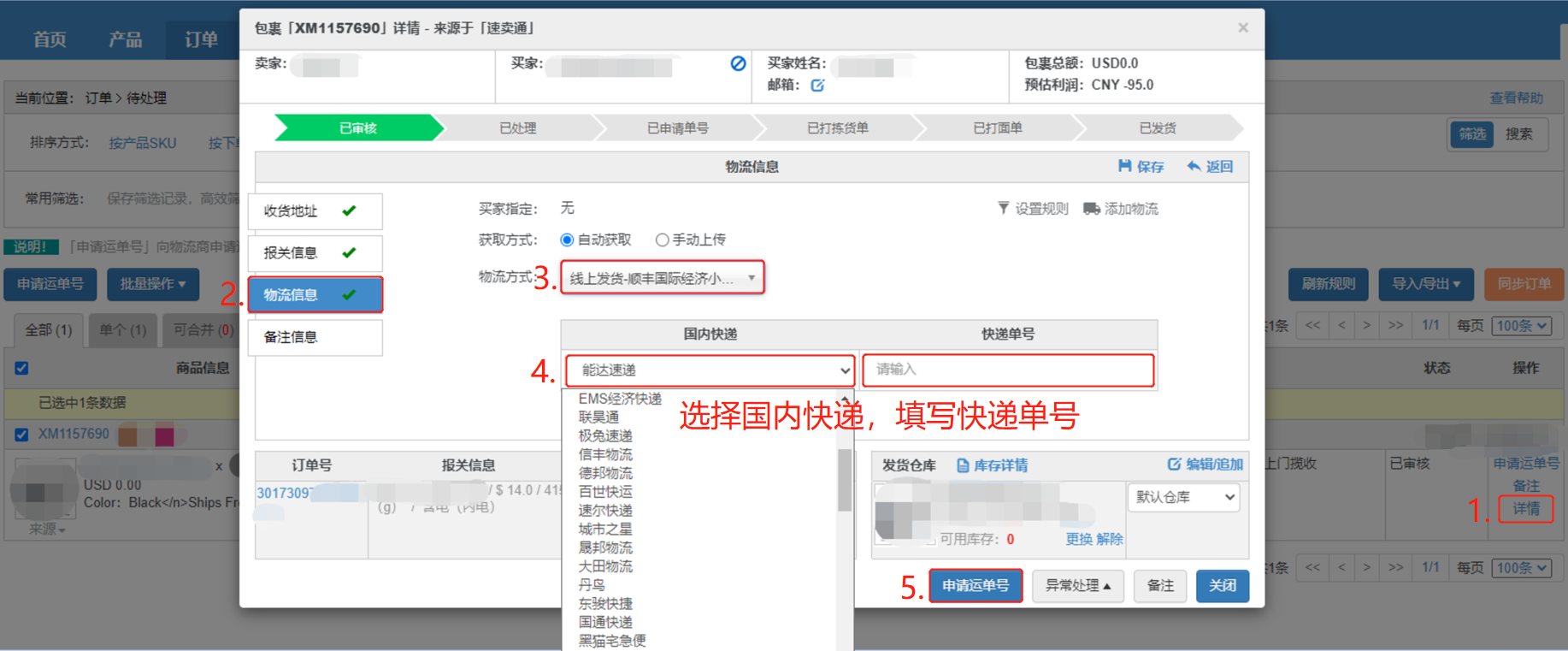This screenshot has width=1568, height=651.
Task: Open the lower 每页 100条 page size dropdown
Action: pyautogui.click(x=1522, y=568)
